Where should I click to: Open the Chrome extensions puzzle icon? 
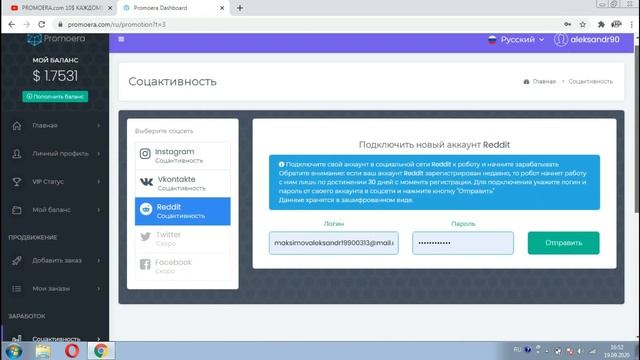pos(601,24)
